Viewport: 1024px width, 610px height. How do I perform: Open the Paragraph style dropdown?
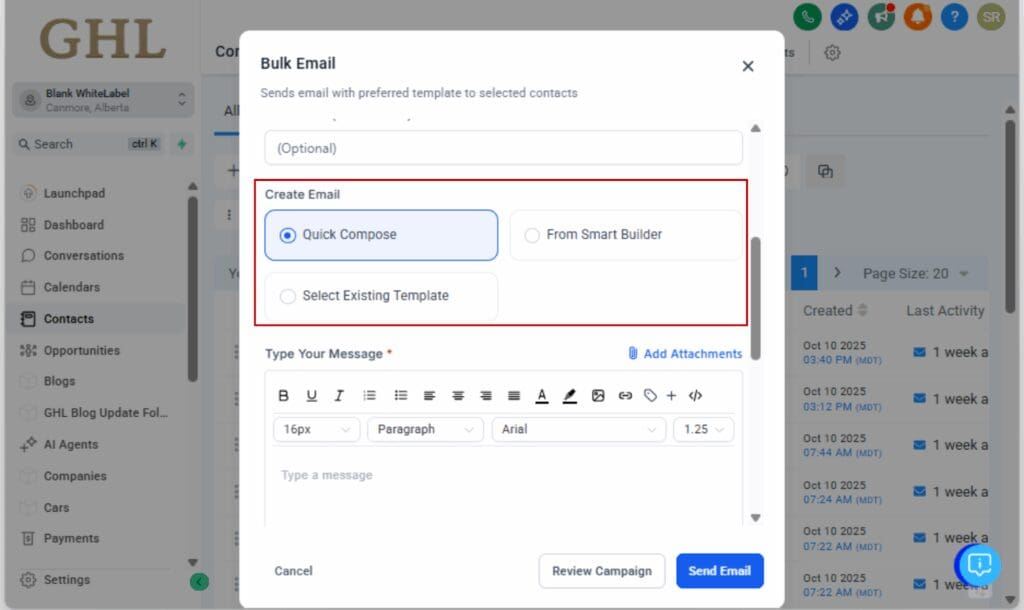pos(424,429)
